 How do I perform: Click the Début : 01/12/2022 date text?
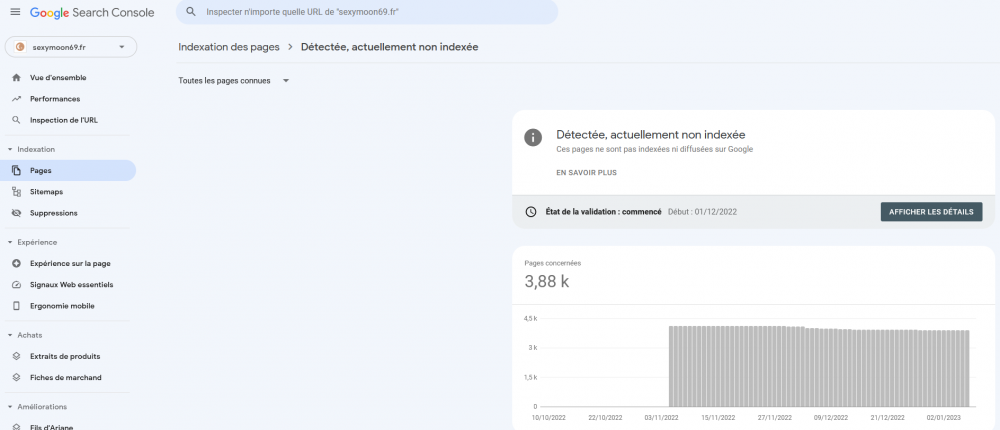pos(702,212)
